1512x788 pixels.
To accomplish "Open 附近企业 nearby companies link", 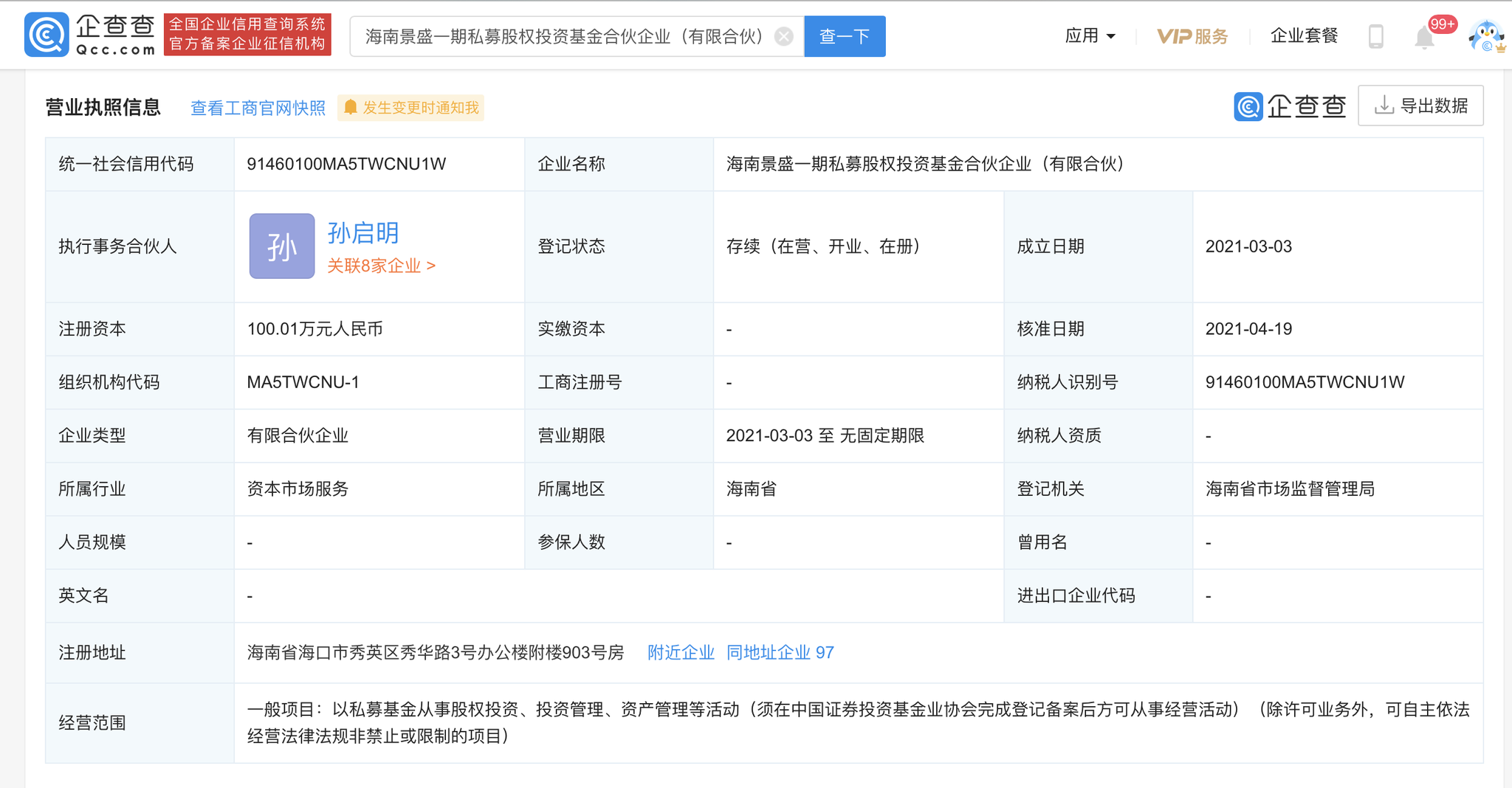I will point(681,652).
